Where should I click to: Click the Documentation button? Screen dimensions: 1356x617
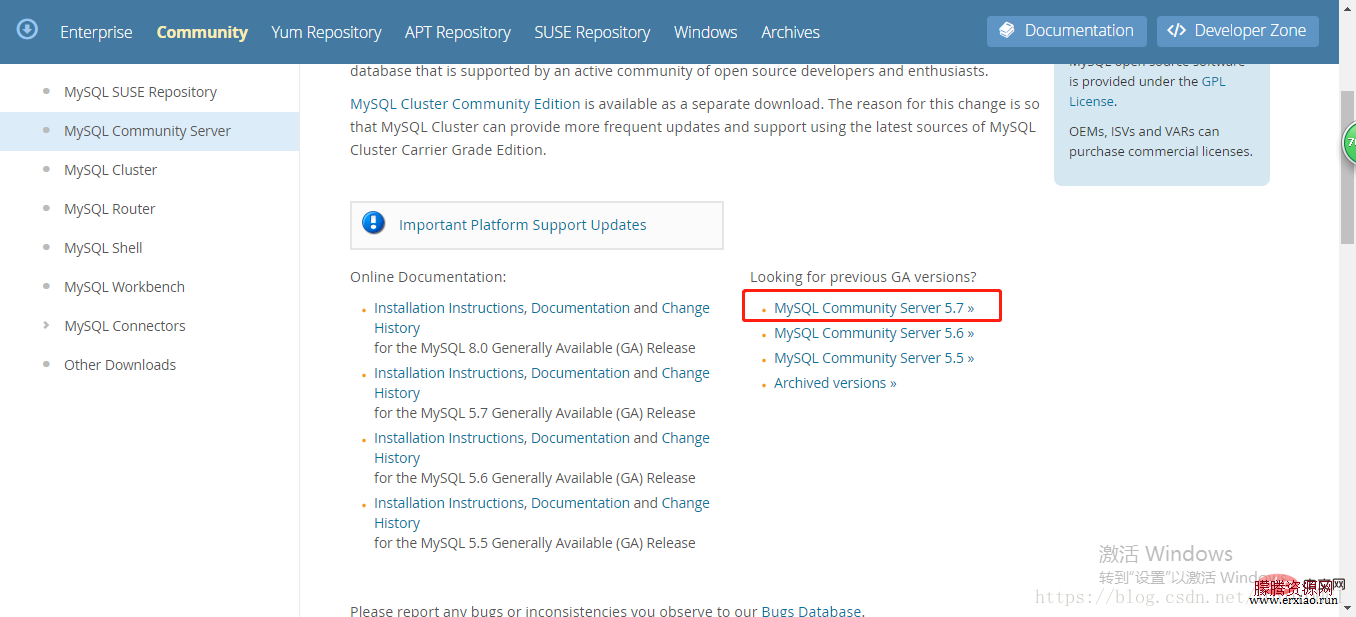[x=1067, y=31]
